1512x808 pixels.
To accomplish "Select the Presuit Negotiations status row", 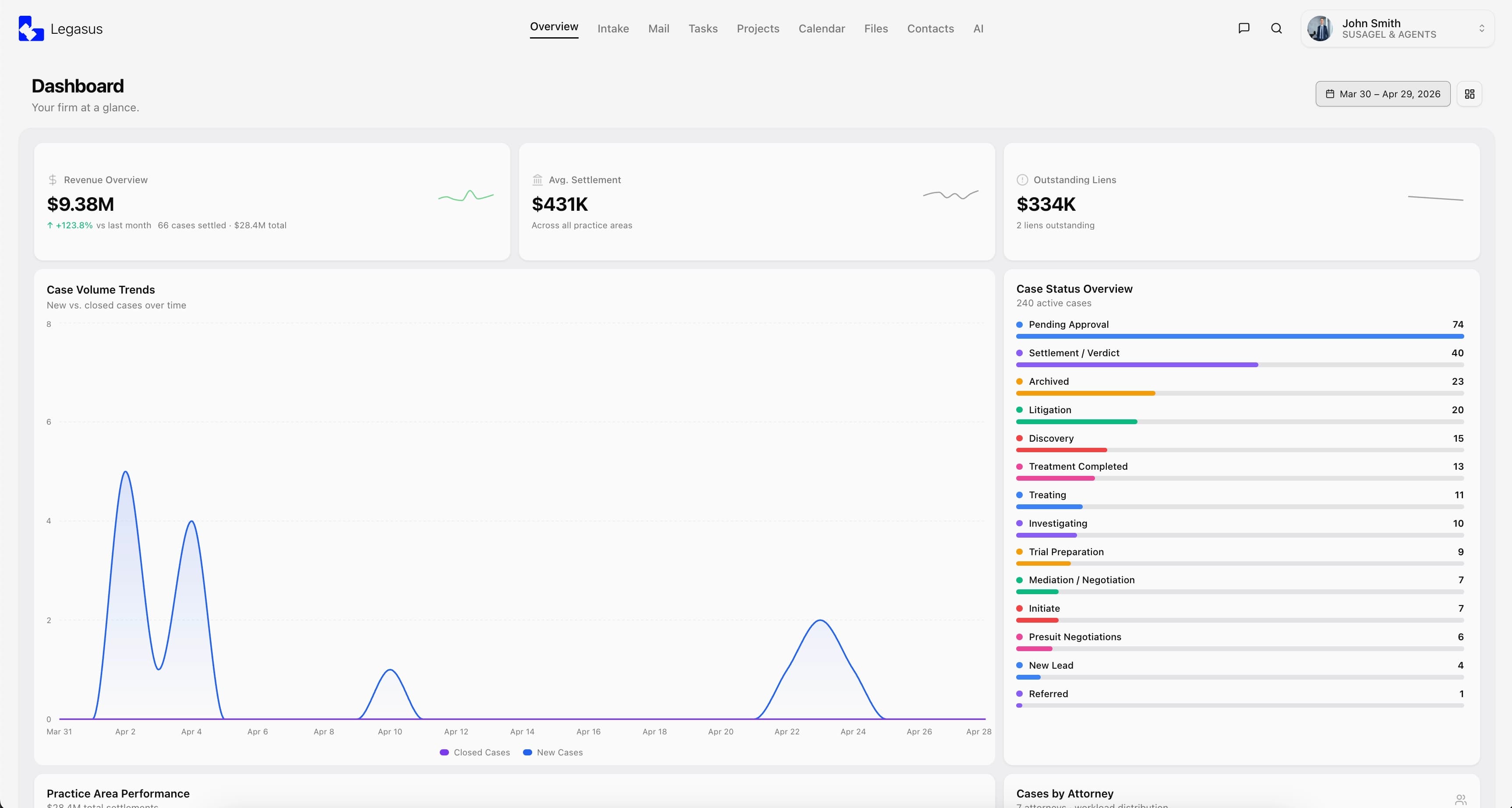I will click(1240, 642).
